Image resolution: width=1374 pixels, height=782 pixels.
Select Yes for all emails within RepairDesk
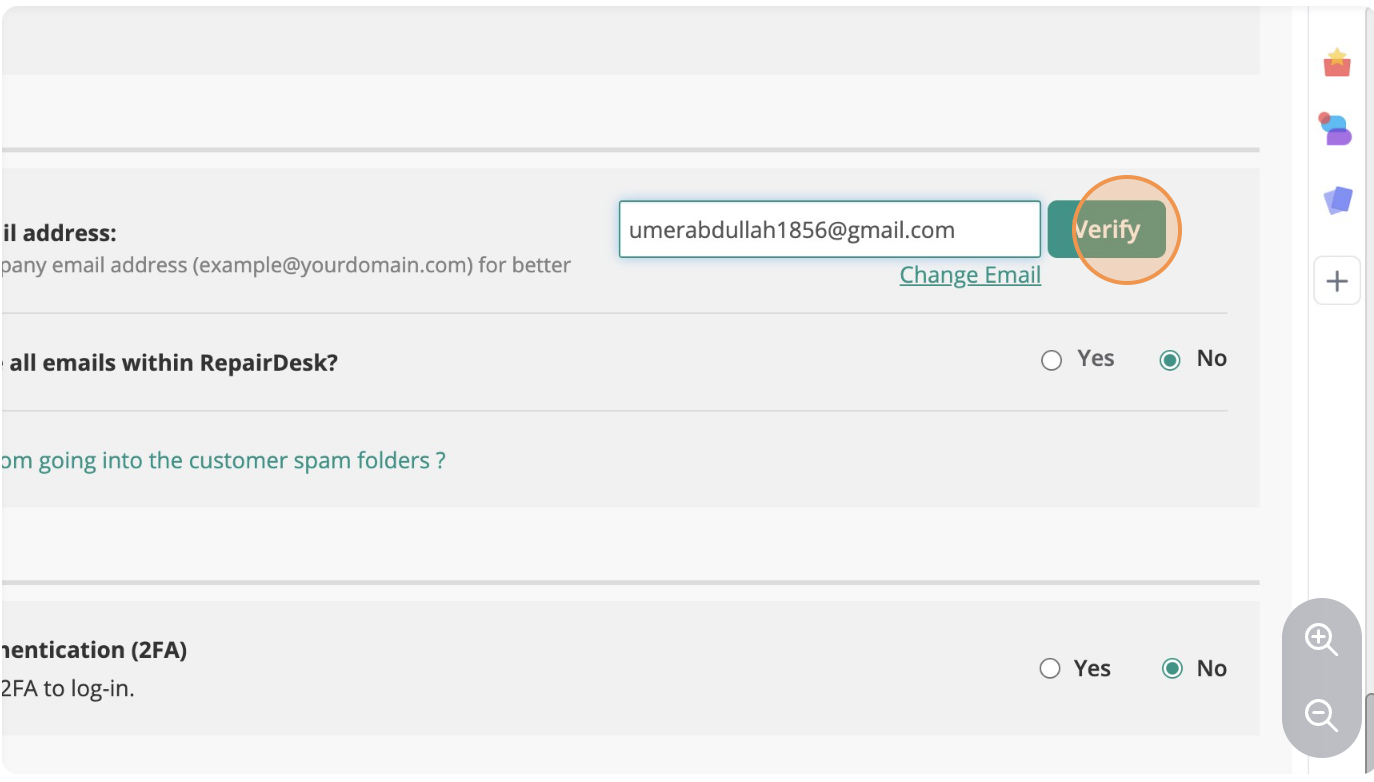(x=1052, y=360)
